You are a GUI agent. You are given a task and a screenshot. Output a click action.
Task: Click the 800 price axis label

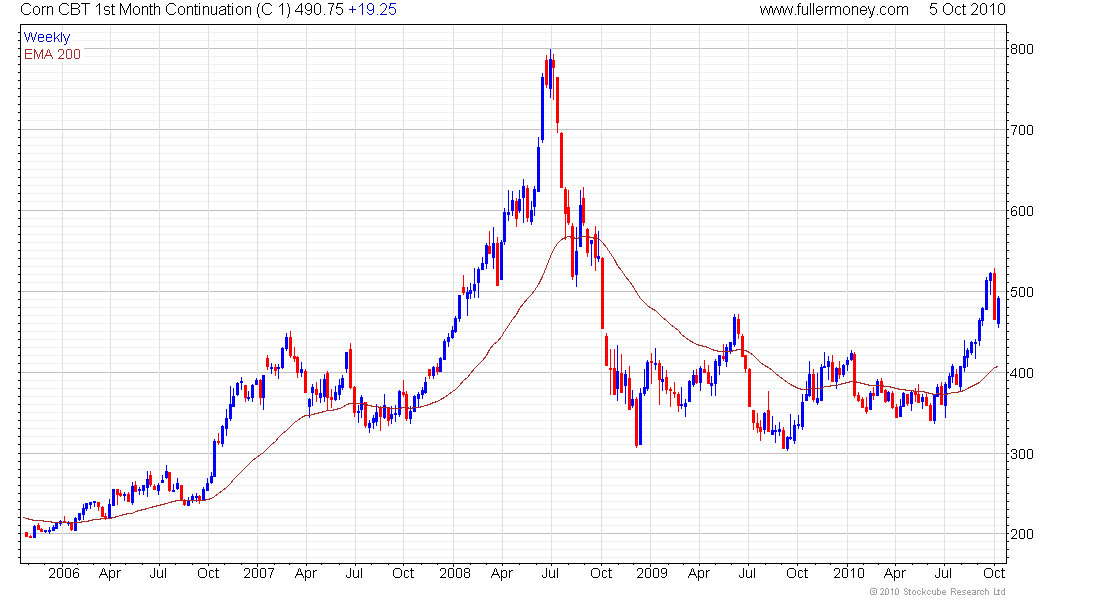pyautogui.click(x=1021, y=49)
